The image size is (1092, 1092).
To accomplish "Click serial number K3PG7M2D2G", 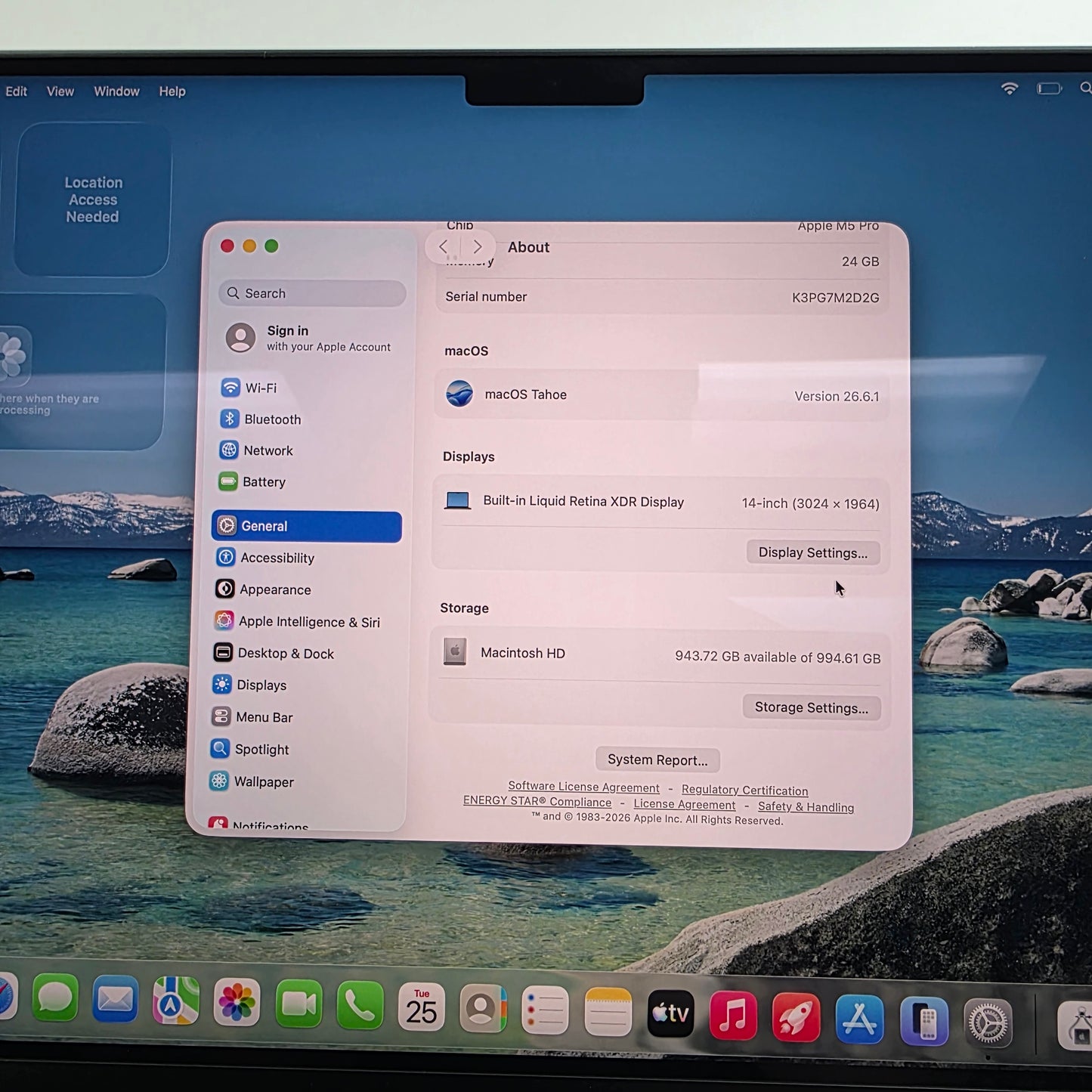I will pyautogui.click(x=835, y=298).
